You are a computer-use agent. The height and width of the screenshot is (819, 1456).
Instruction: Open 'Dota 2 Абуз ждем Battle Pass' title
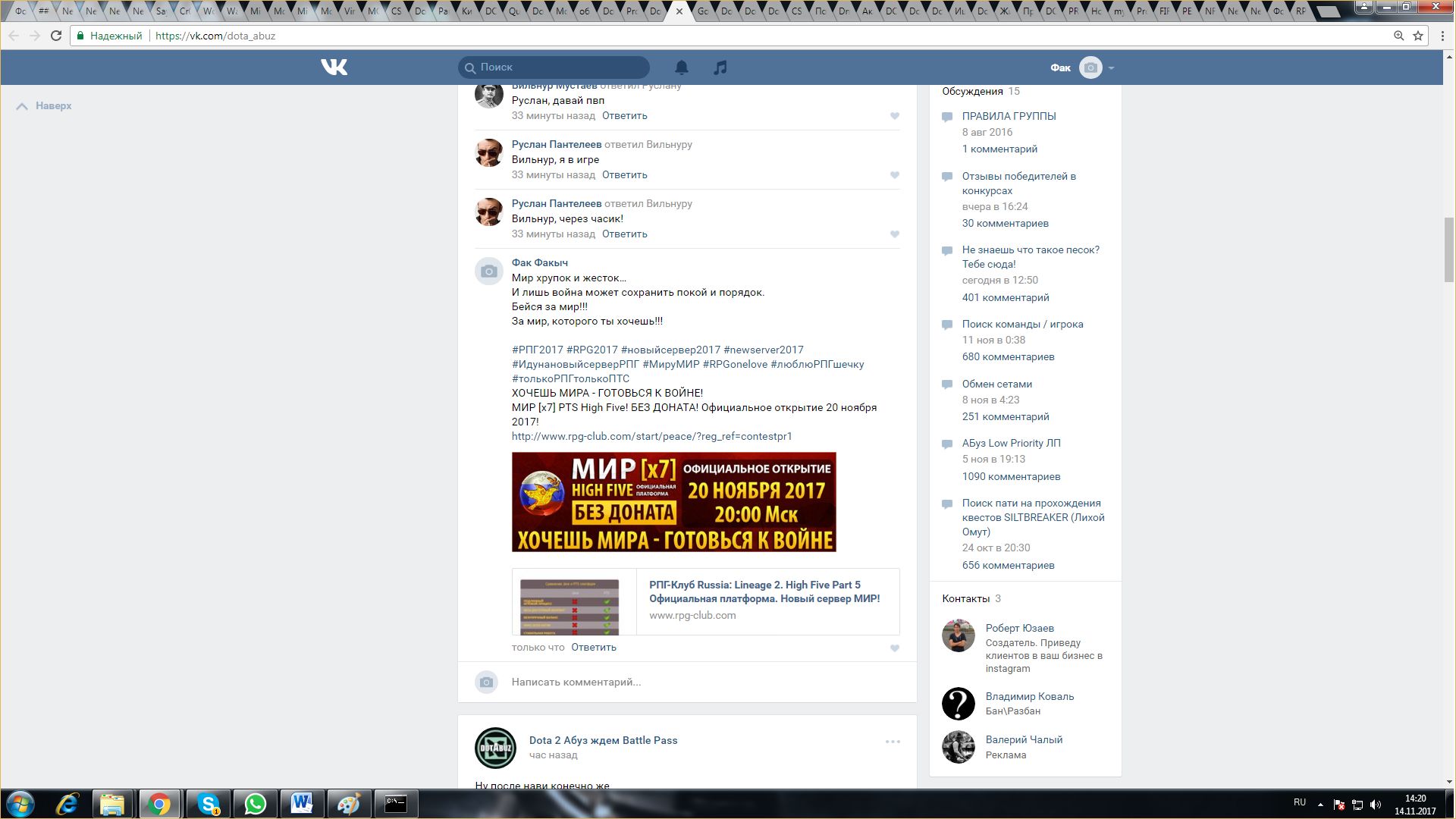point(604,741)
